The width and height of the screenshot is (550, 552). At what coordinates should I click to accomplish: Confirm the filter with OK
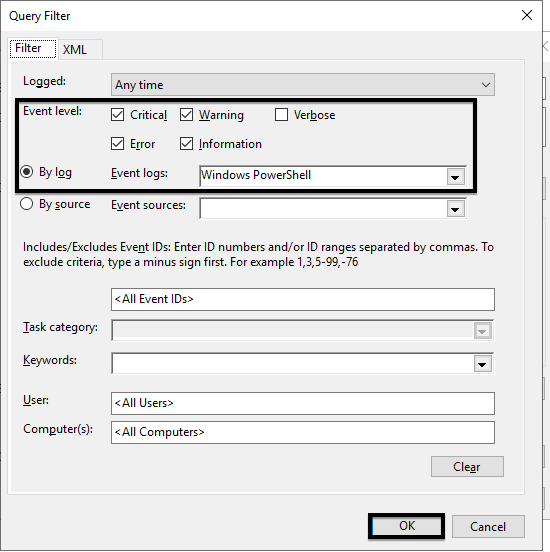[x=406, y=526]
